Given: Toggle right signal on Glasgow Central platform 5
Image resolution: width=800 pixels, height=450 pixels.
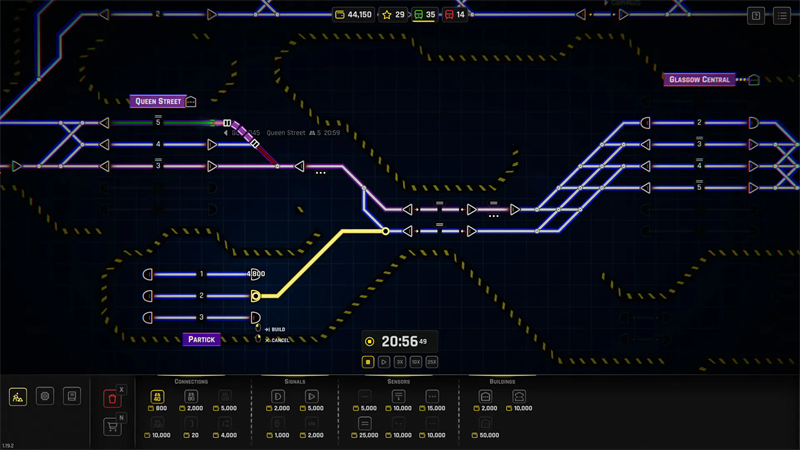Looking at the screenshot, I should coord(753,188).
